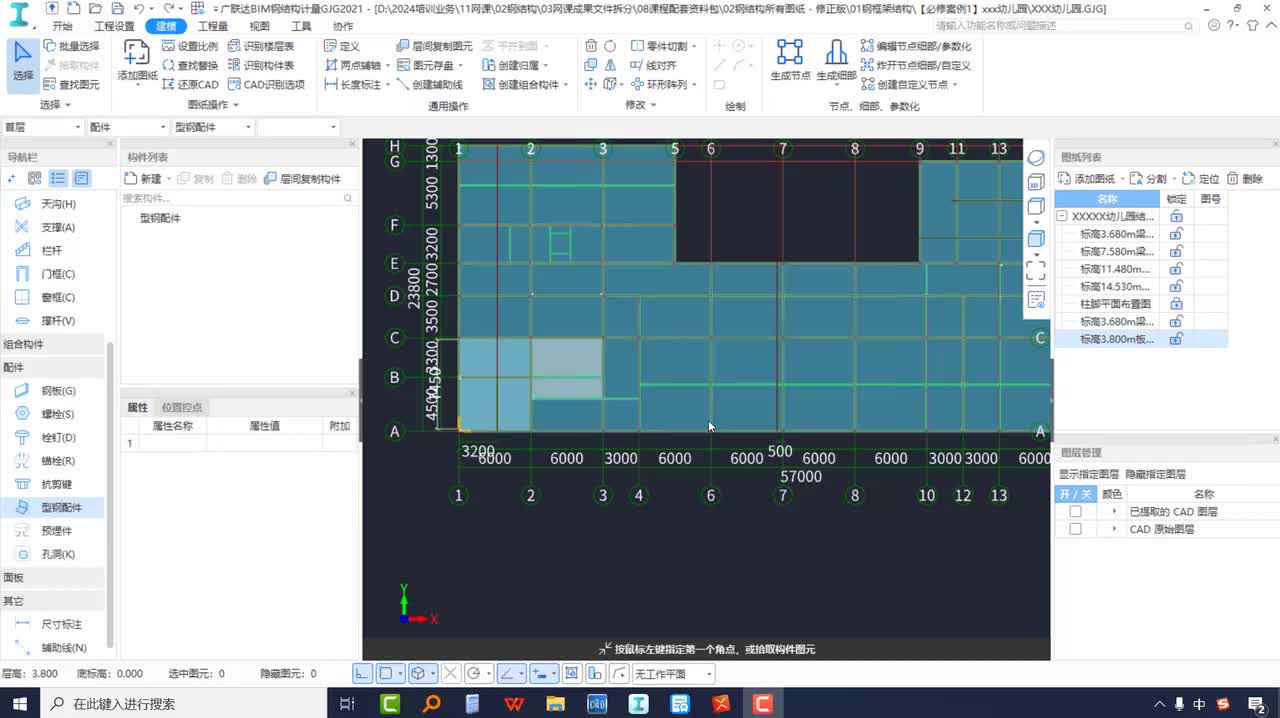This screenshot has height=718, width=1280.
Task: Toggle lock for 标高11.480m drawing
Action: click(1176, 269)
